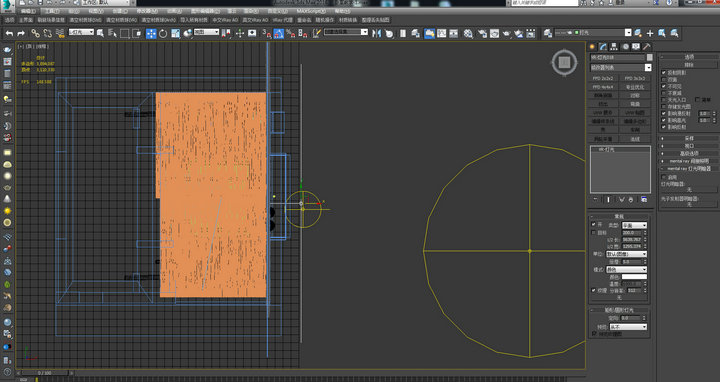The height and width of the screenshot is (382, 720).
Task: Click Configure Modifier Sets icon below stack
Action: tap(644, 199)
